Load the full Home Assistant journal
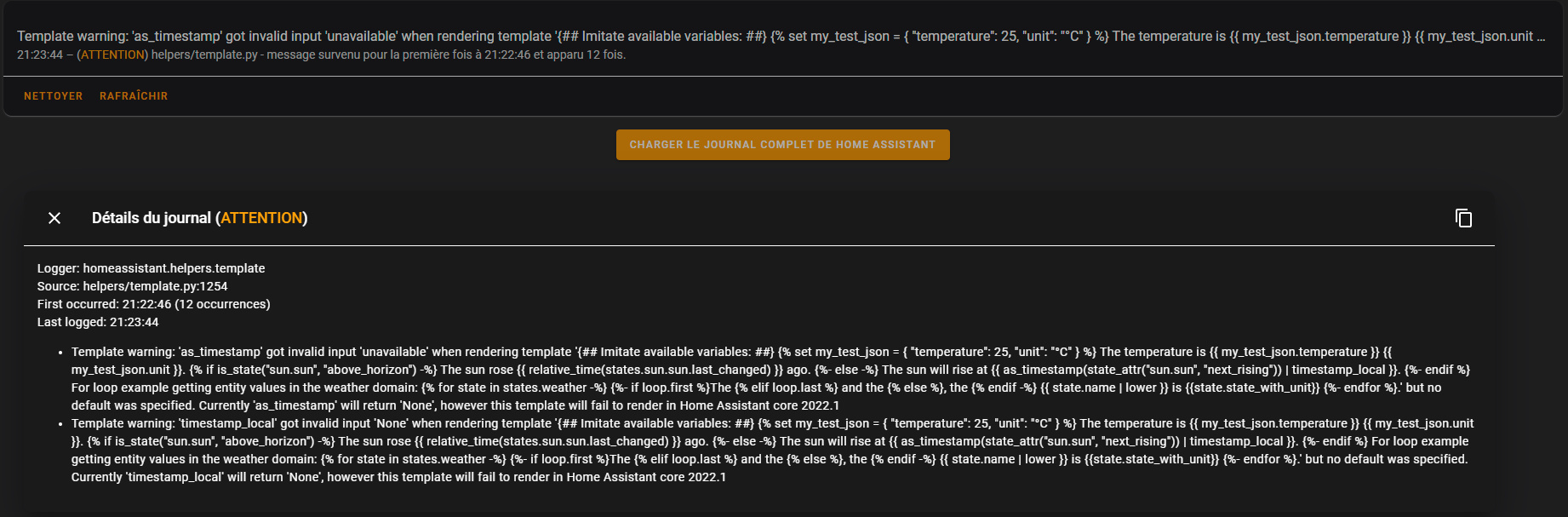Image resolution: width=1568 pixels, height=517 pixels. [782, 145]
